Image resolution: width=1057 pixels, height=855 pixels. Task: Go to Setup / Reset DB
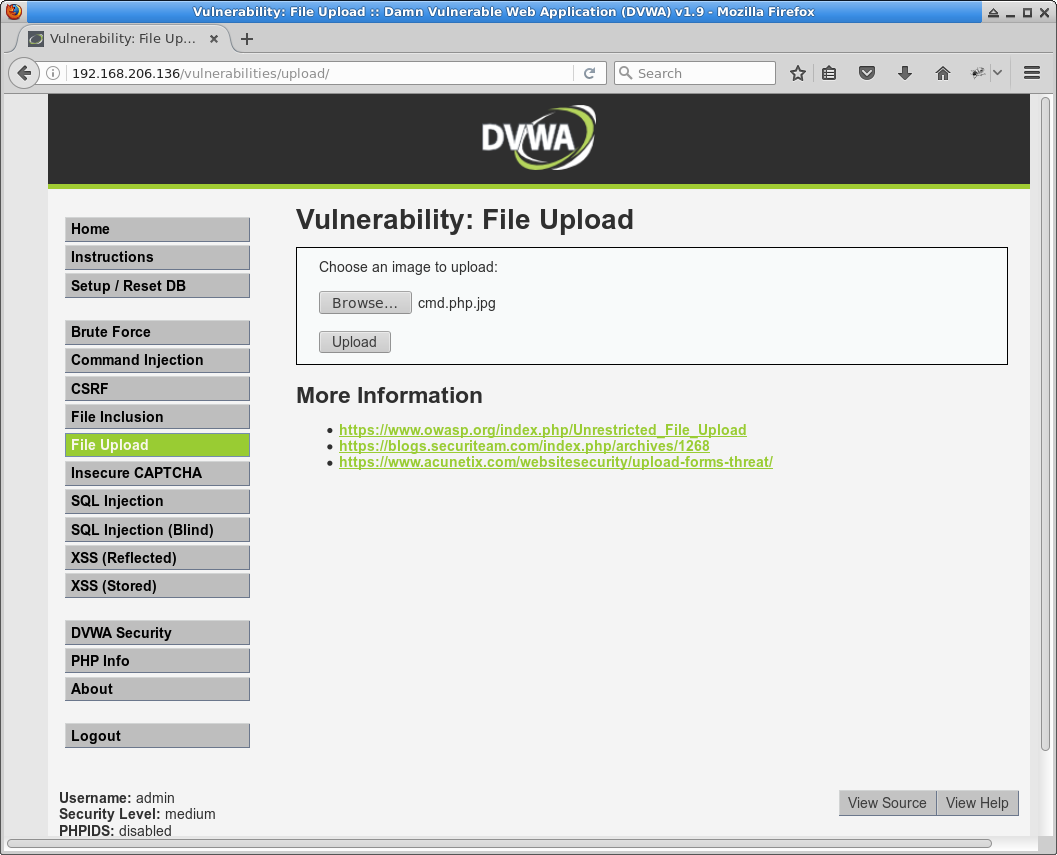coord(157,286)
